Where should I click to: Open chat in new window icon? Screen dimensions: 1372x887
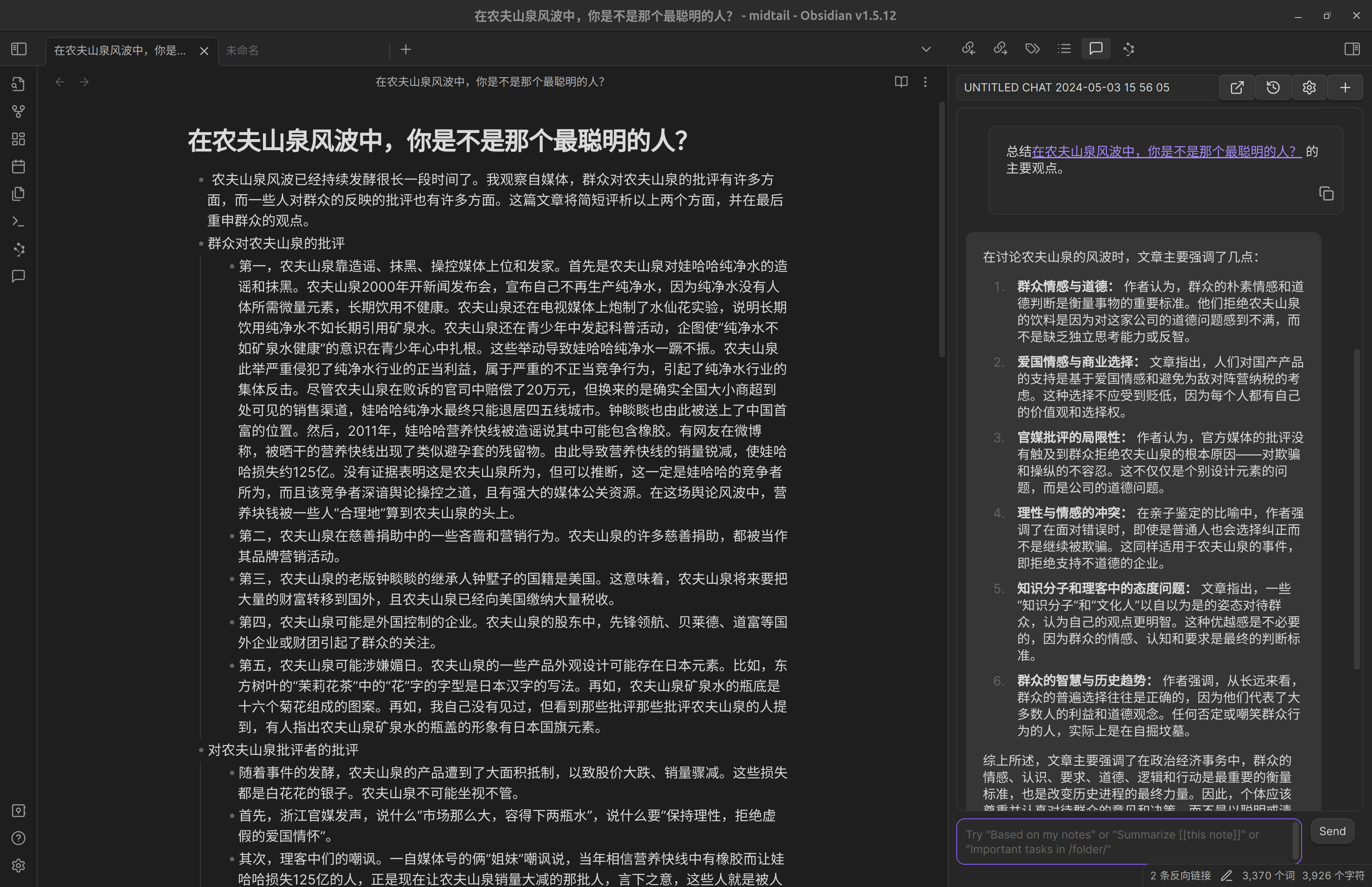click(1236, 87)
